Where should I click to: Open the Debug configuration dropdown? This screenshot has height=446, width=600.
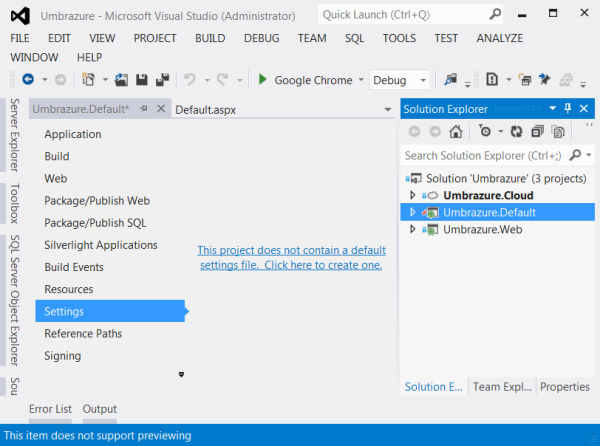click(400, 80)
